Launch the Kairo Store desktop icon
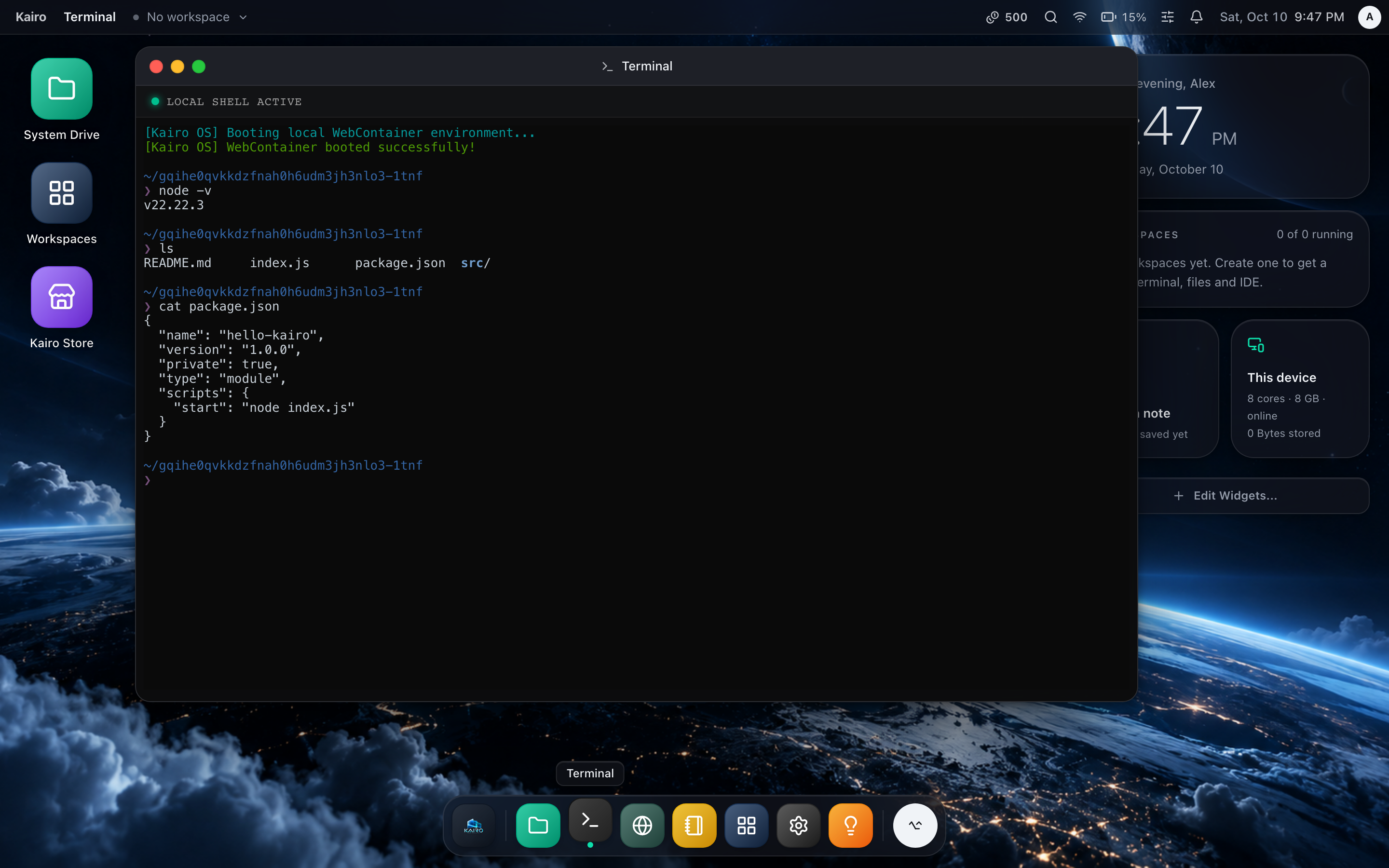 [61, 298]
